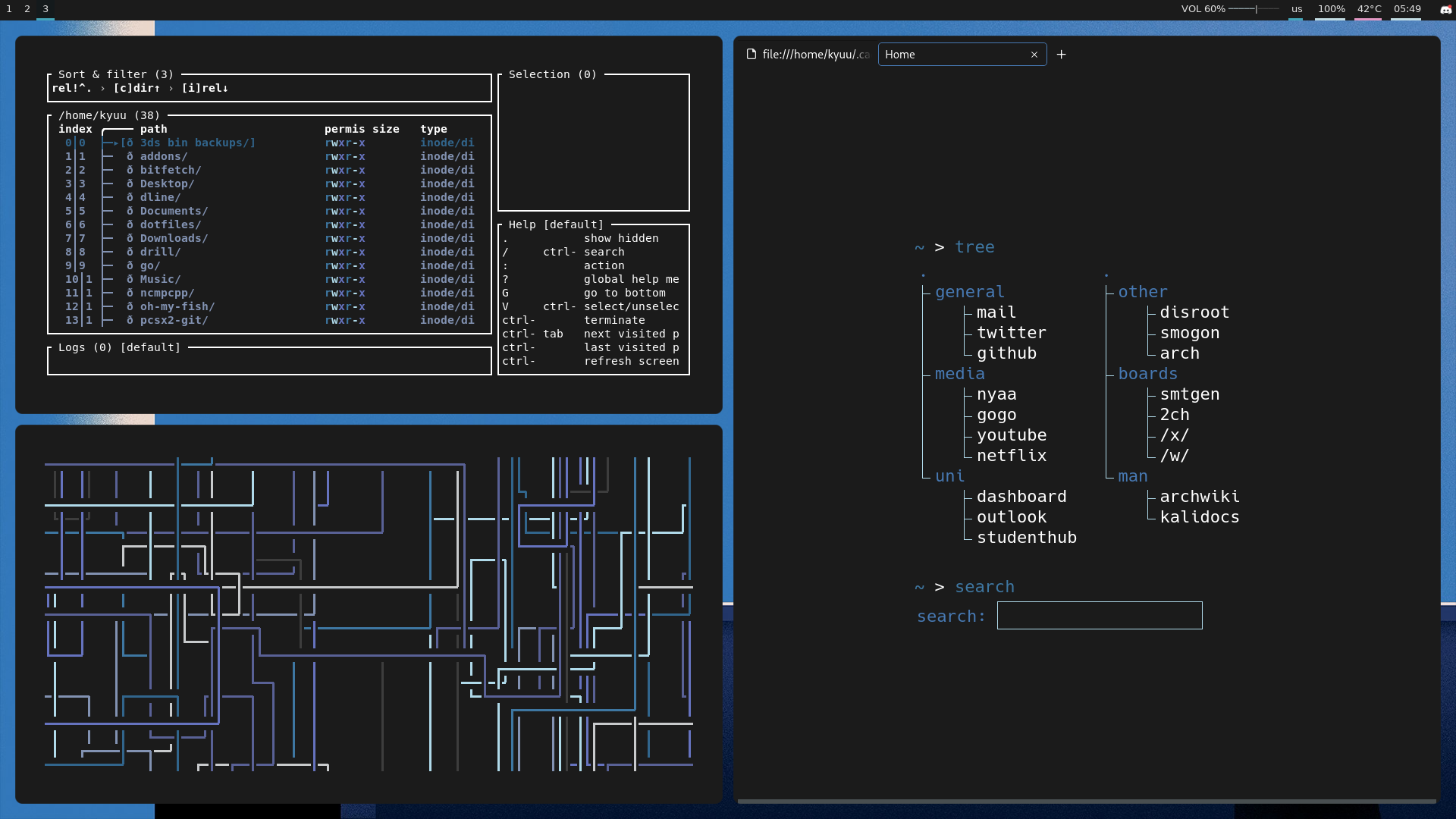Click the plus icon to open a new tab
This screenshot has height=819, width=1456.
[1061, 54]
